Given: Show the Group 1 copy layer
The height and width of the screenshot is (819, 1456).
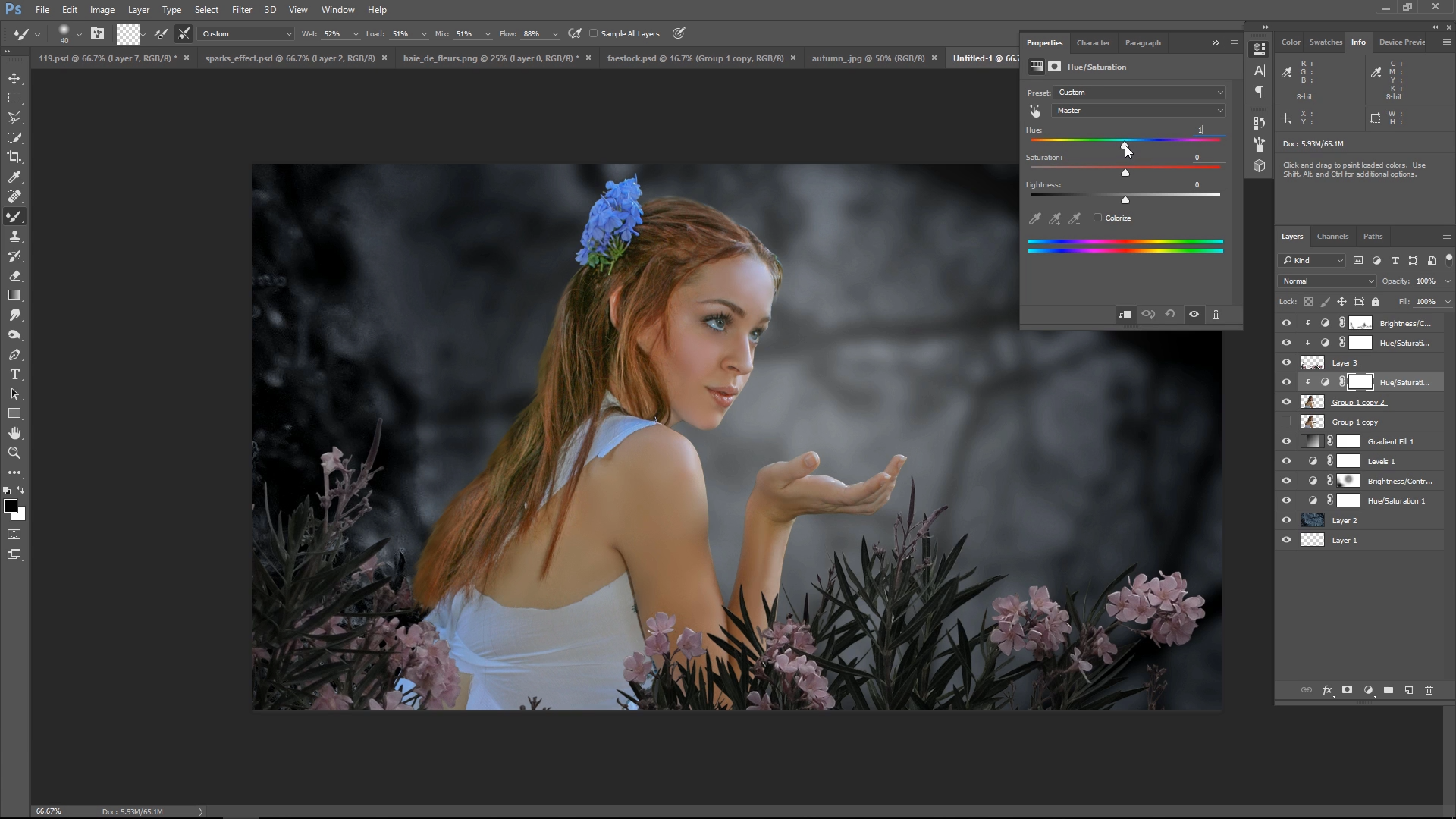Looking at the screenshot, I should coord(1286,422).
